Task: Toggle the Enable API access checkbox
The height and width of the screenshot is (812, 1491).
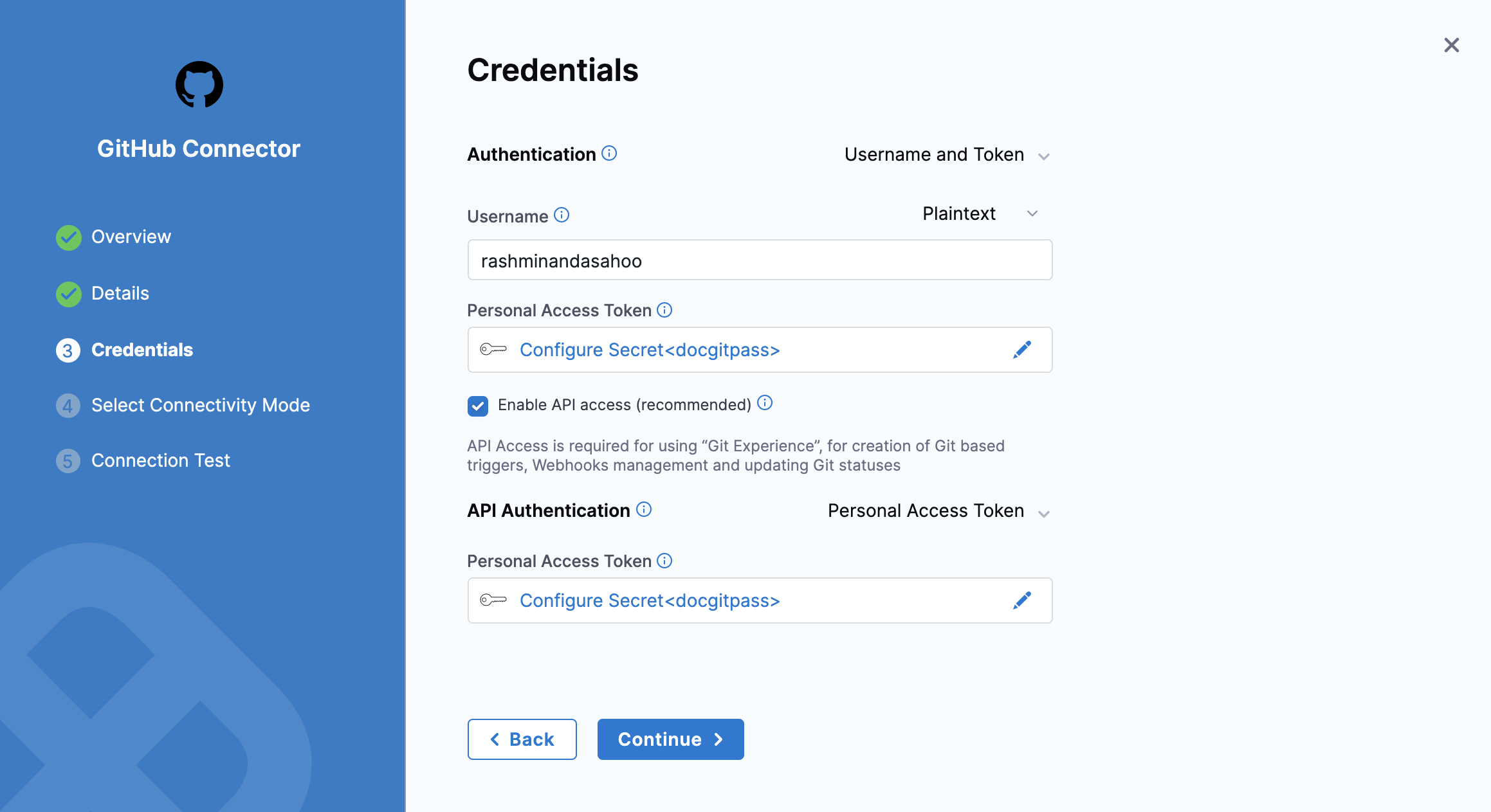Action: click(478, 405)
